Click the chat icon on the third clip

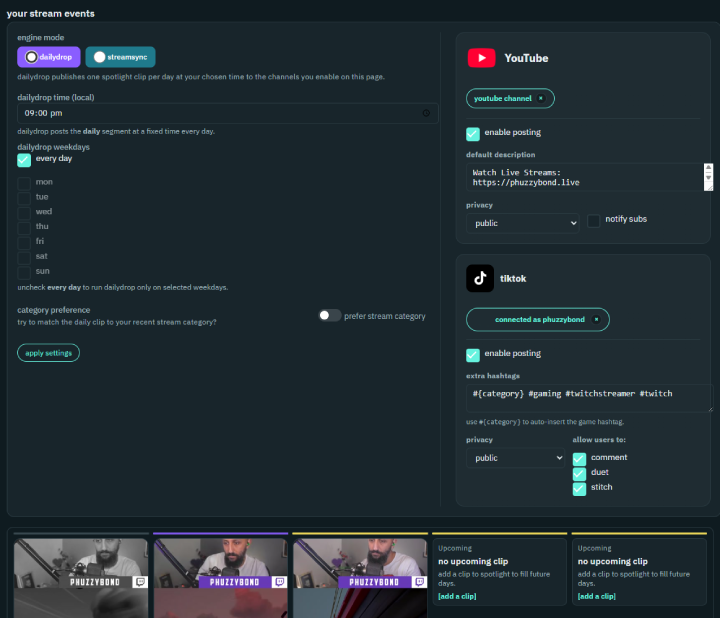tap(419, 582)
